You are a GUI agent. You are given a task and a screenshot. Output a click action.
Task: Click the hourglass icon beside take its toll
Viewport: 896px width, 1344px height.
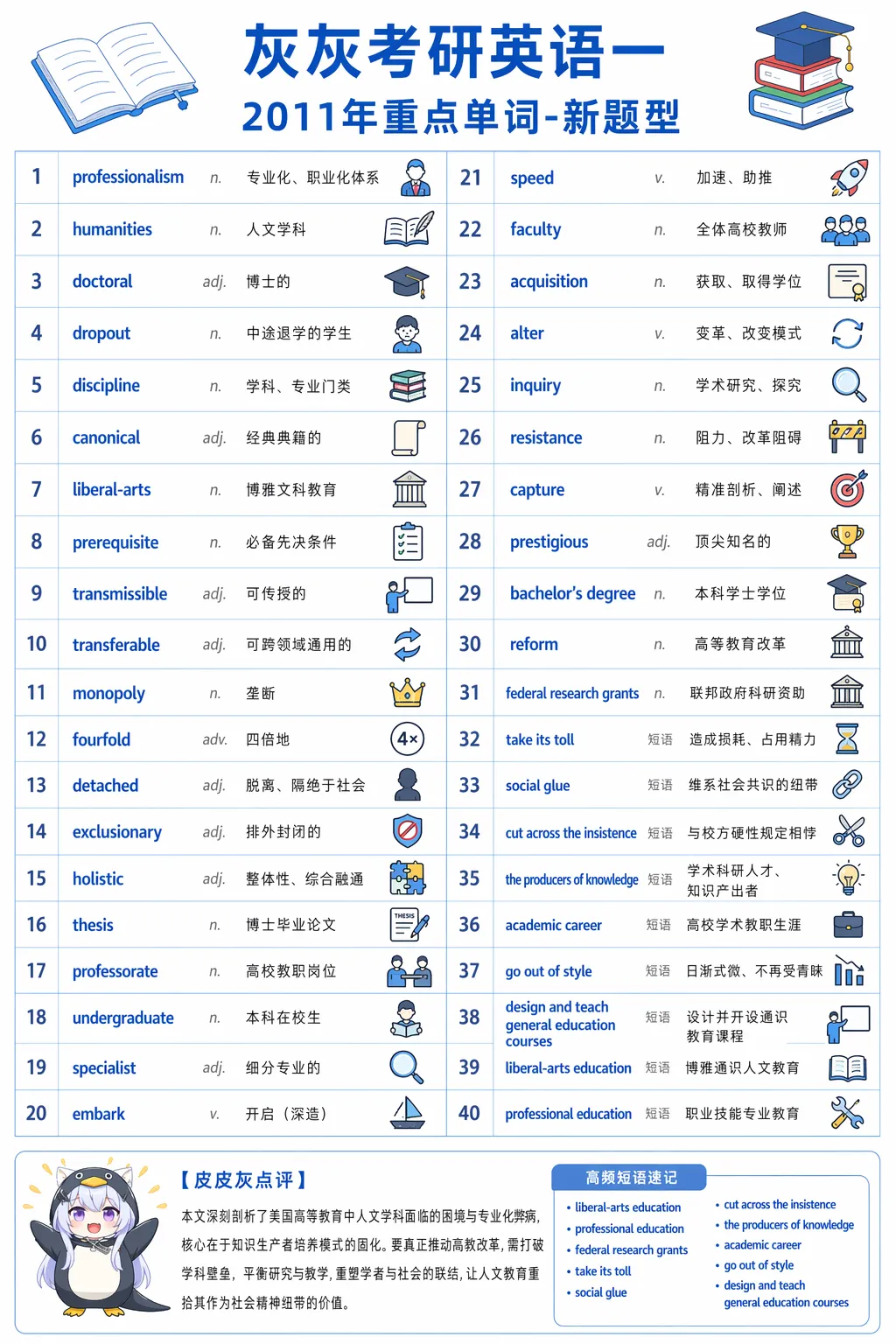pos(847,739)
